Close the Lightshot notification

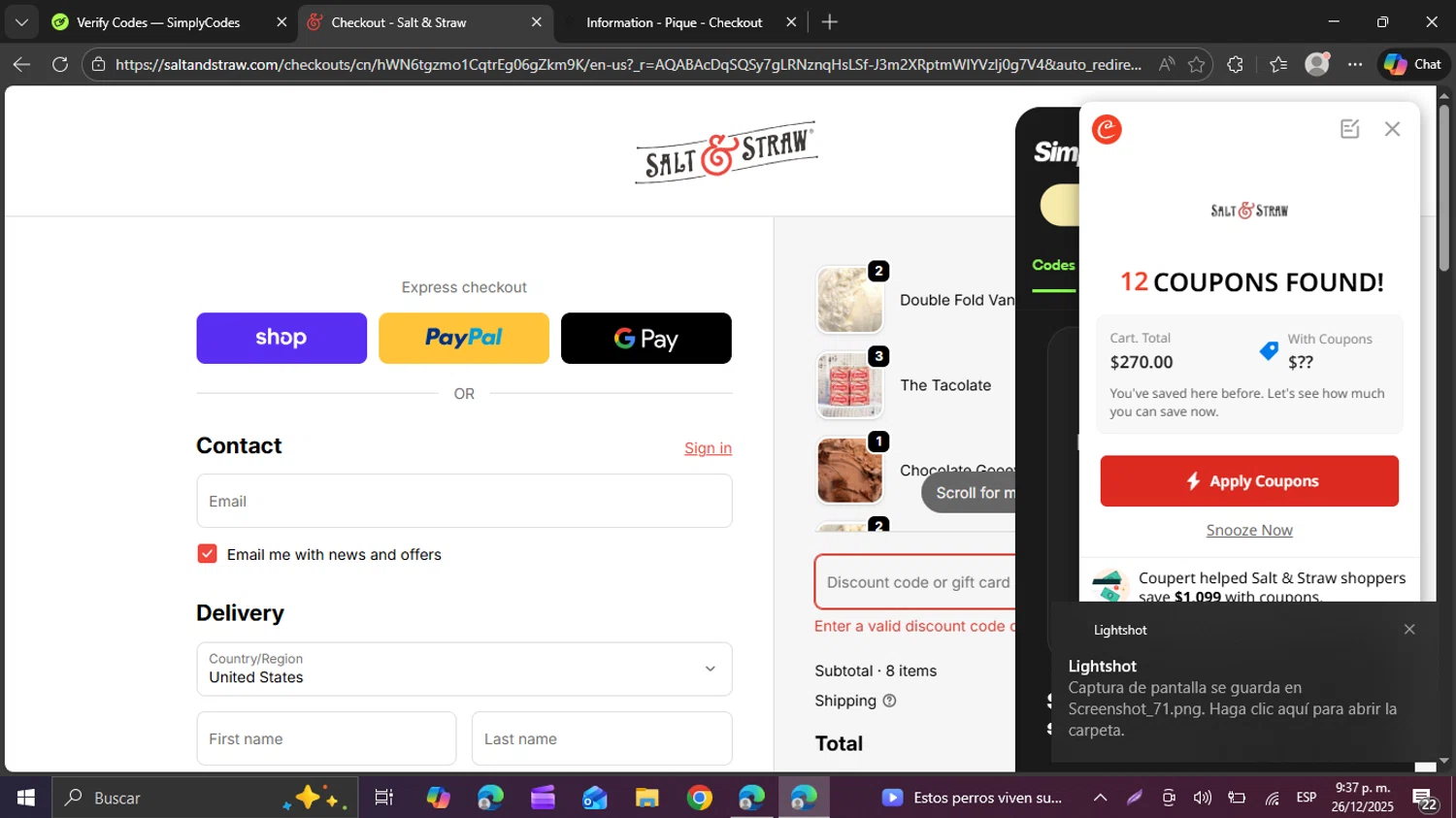pos(1409,630)
